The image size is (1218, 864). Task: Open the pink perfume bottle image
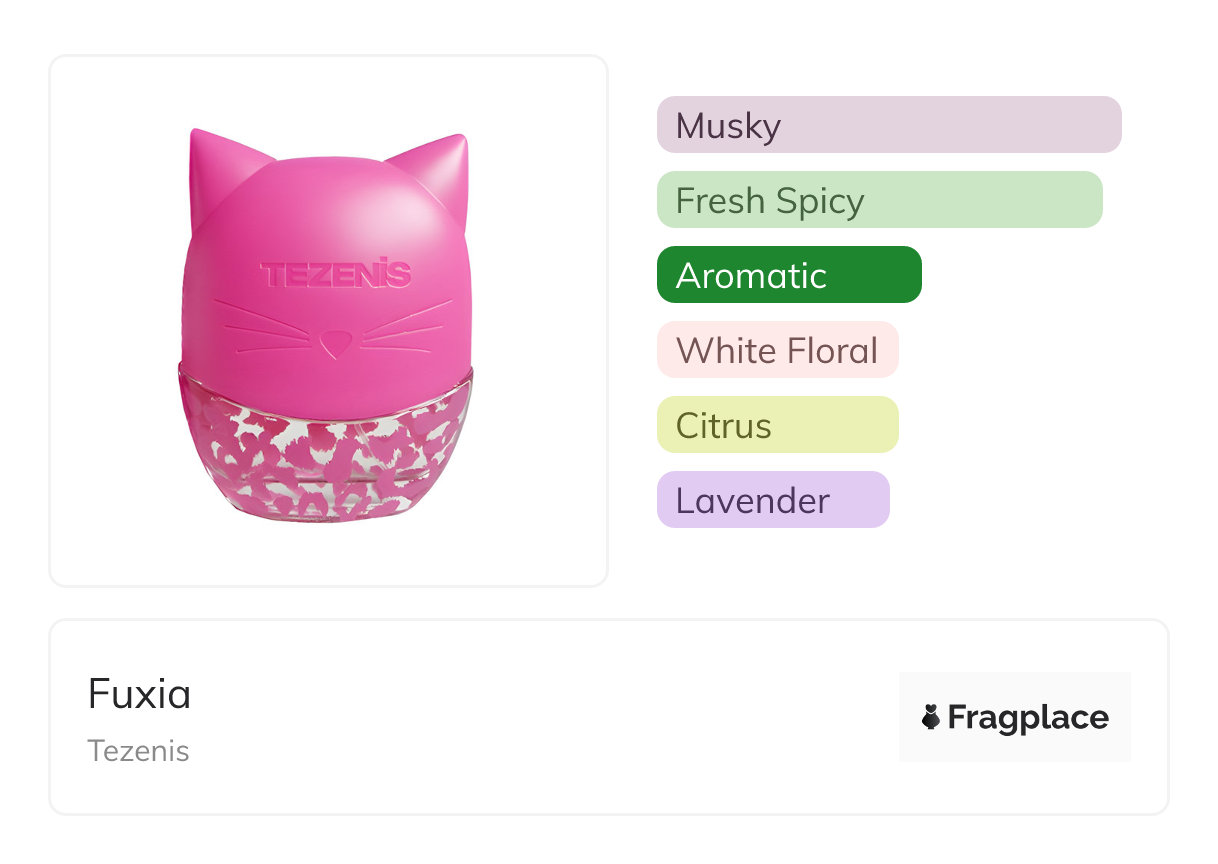[x=328, y=320]
